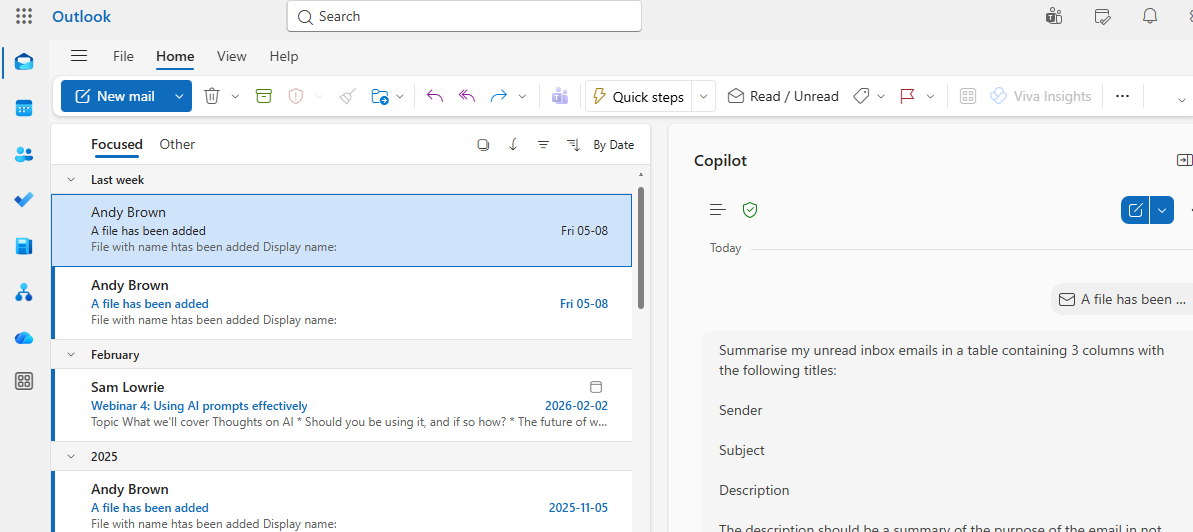Screen dimensions: 1193x532
Task: Open ribbon more options ellipsis
Action: click(1122, 96)
